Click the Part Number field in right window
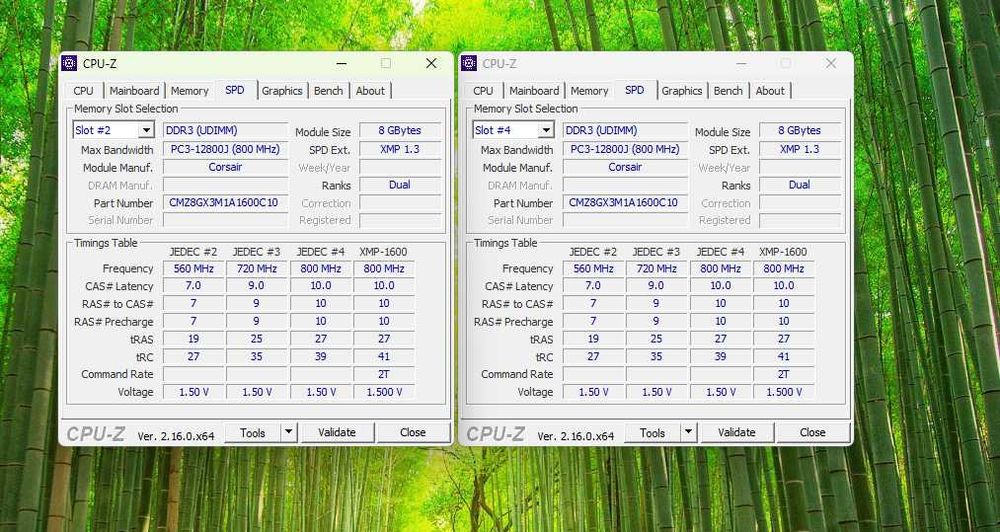 pos(625,203)
